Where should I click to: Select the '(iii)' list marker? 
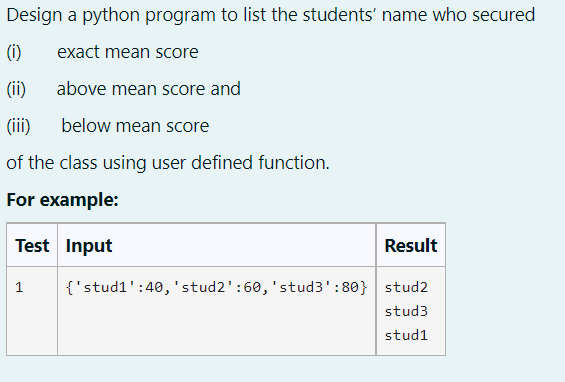tap(18, 126)
